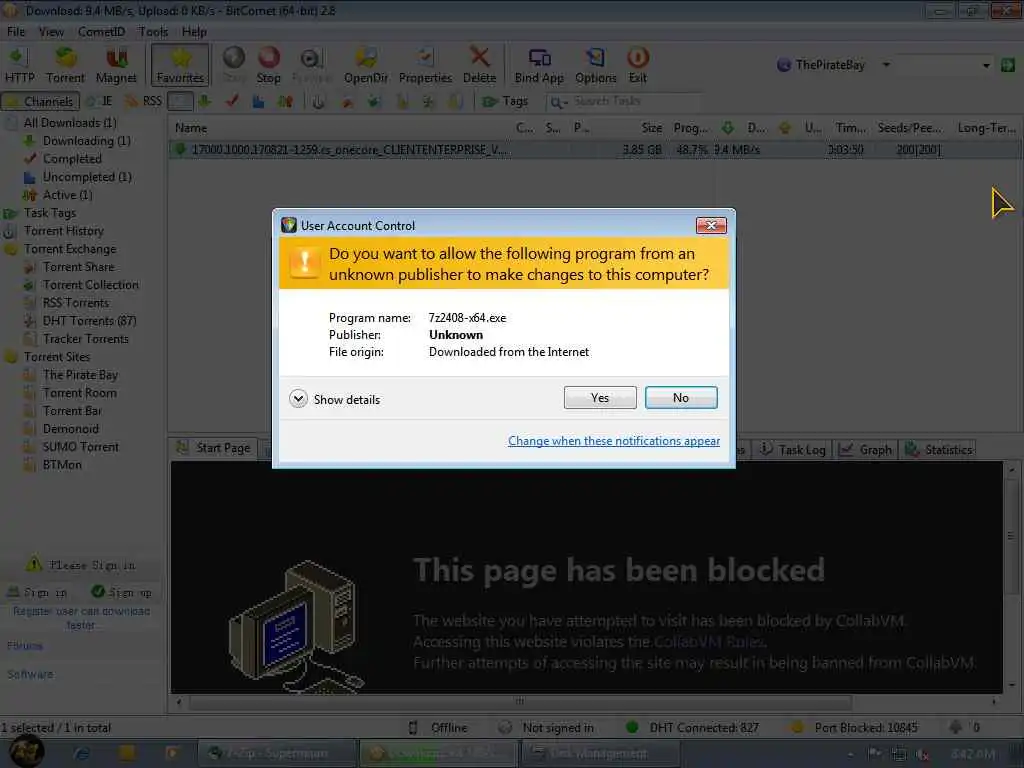Click the power shutdown icon in toolbar
Viewport: 1024px width, 768px height.
[x=318, y=102]
